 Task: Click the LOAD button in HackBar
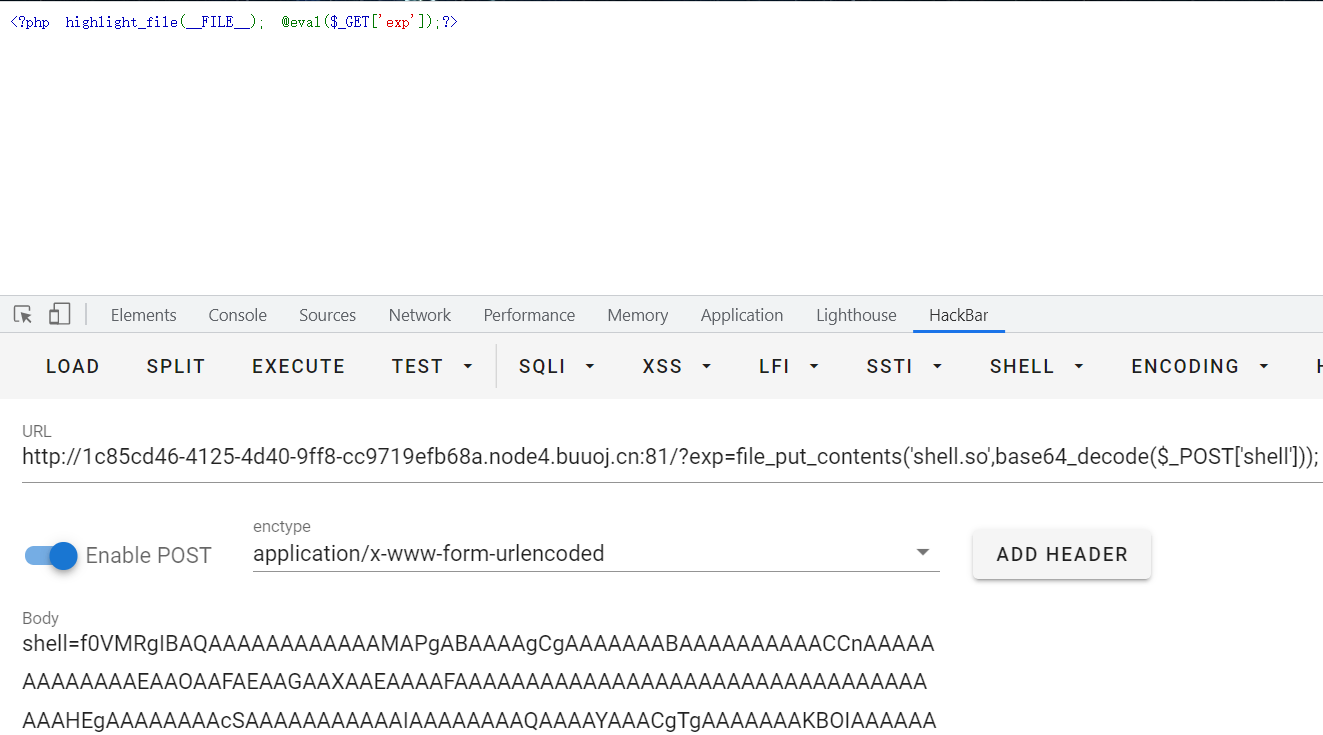click(x=73, y=366)
